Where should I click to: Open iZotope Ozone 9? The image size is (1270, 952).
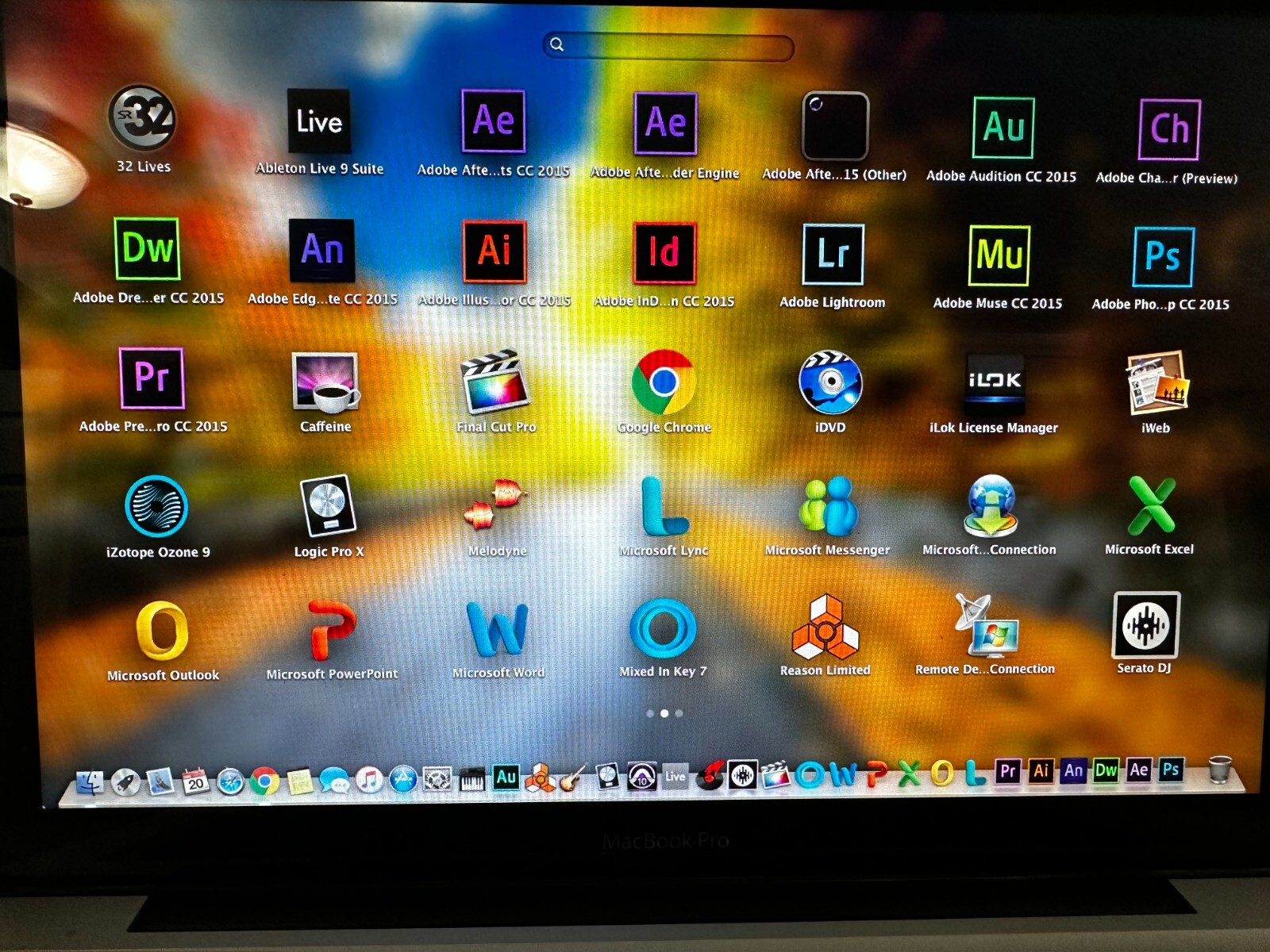156,506
